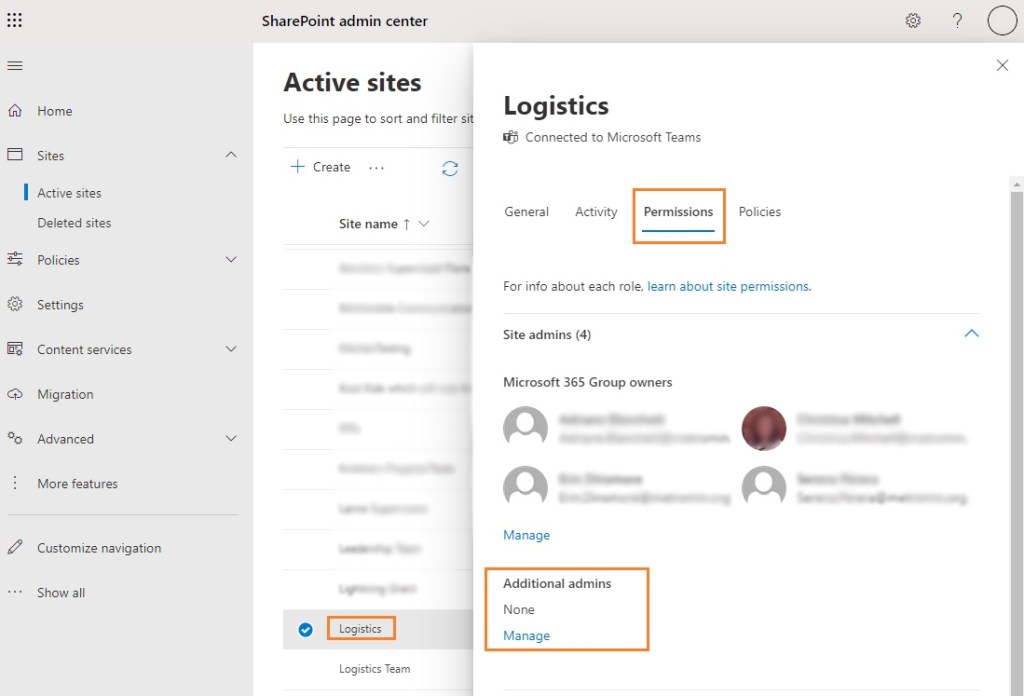The image size is (1024, 696).
Task: Click Manage under Microsoft 365 Group owners
Action: pos(526,535)
